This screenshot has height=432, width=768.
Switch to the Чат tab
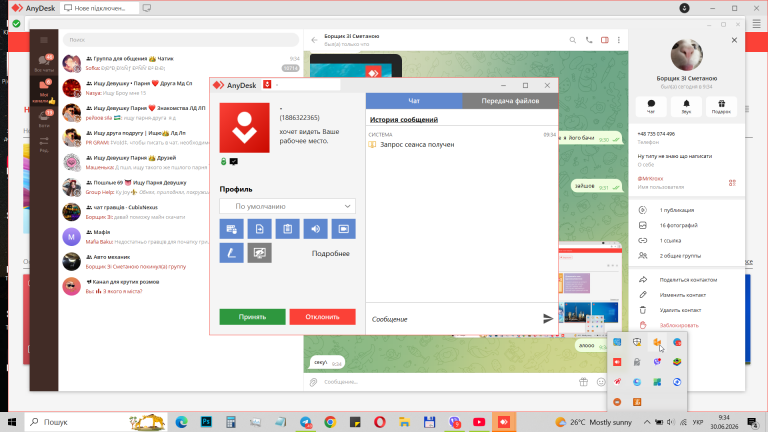pos(414,101)
